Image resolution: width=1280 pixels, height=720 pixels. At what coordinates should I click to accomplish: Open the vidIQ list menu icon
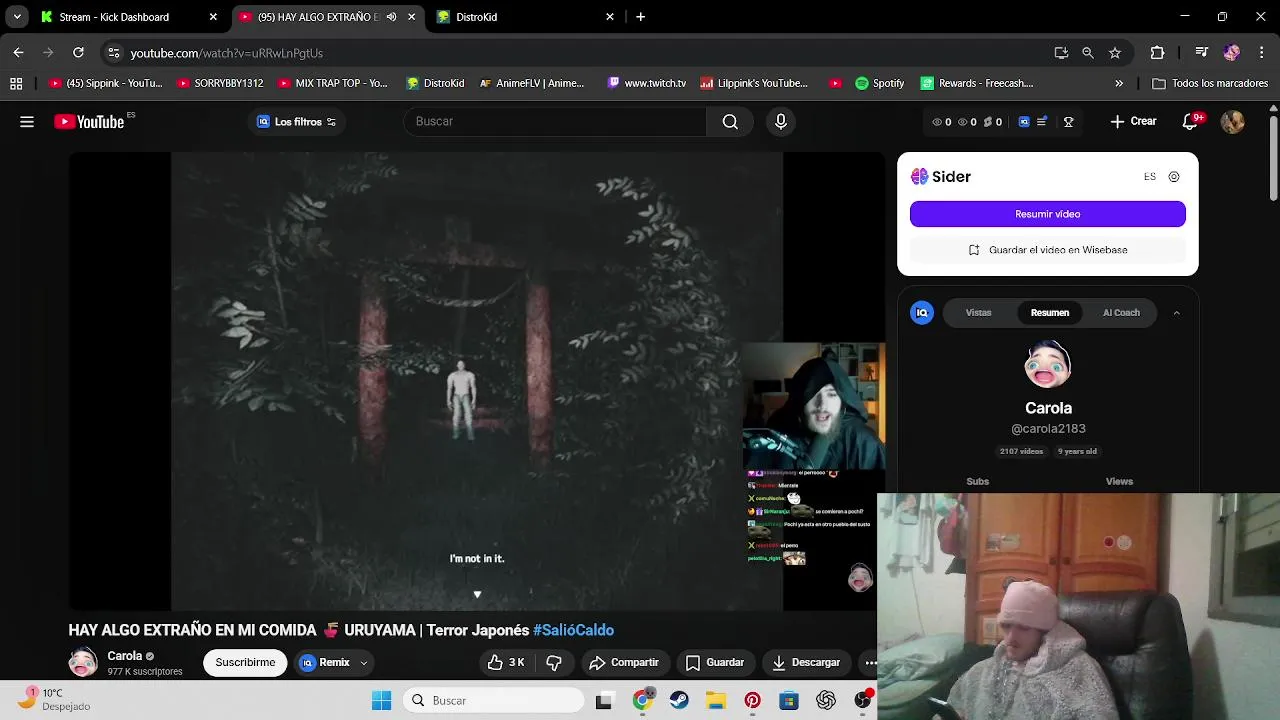[x=1042, y=122]
